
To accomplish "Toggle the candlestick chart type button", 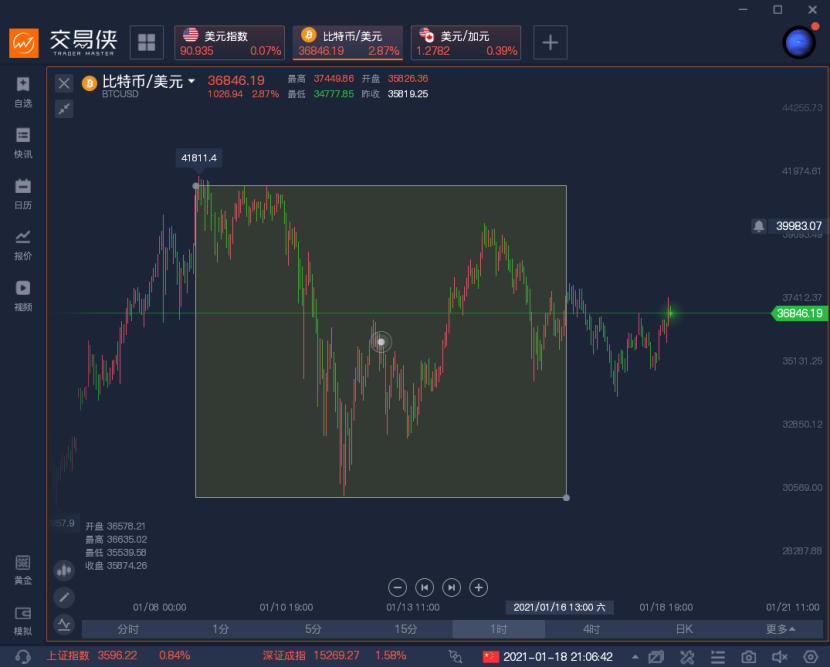I will pyautogui.click(x=64, y=570).
